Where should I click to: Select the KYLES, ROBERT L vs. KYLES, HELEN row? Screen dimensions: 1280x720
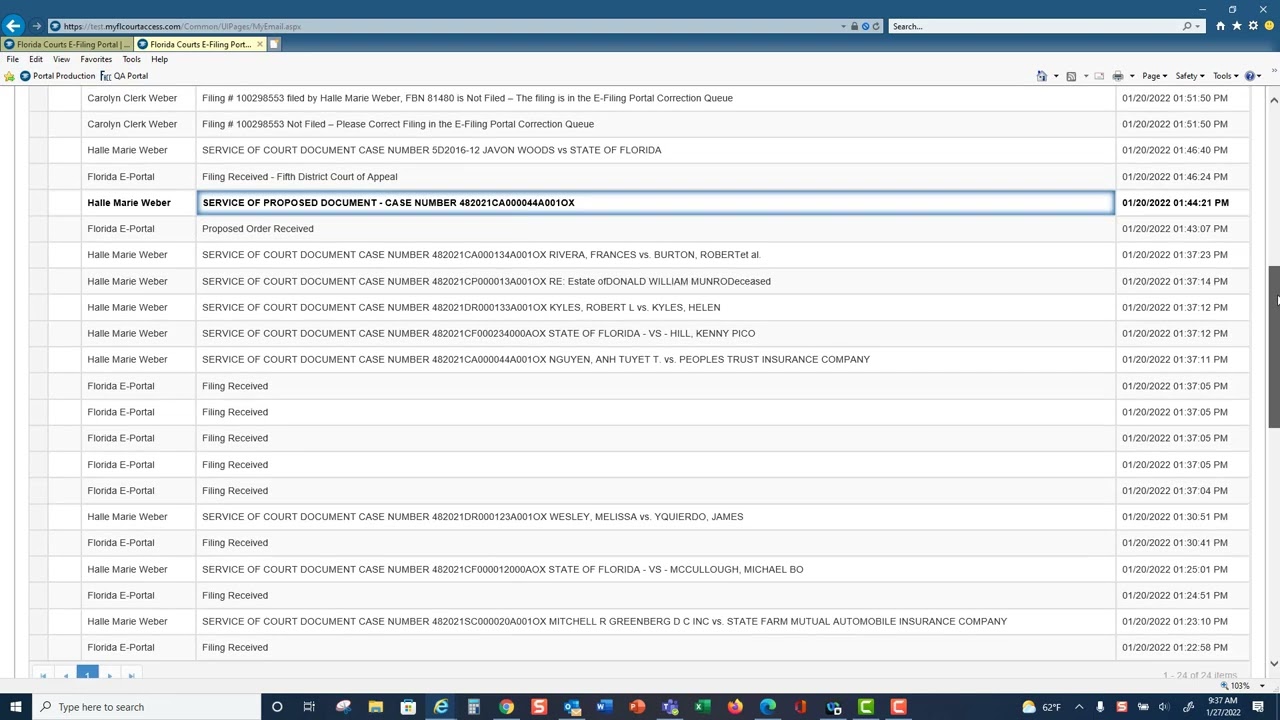coord(640,307)
